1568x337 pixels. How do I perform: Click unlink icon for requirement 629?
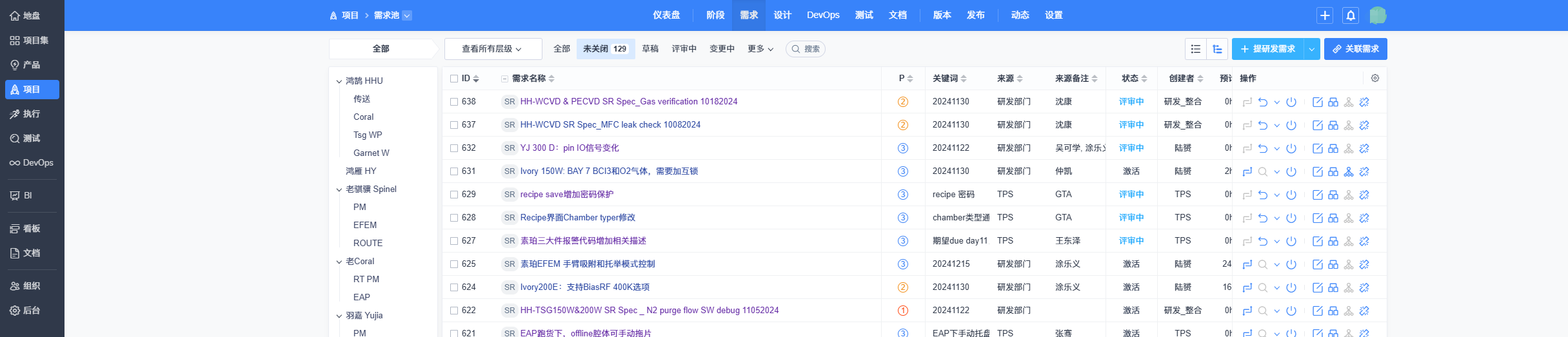[1364, 195]
